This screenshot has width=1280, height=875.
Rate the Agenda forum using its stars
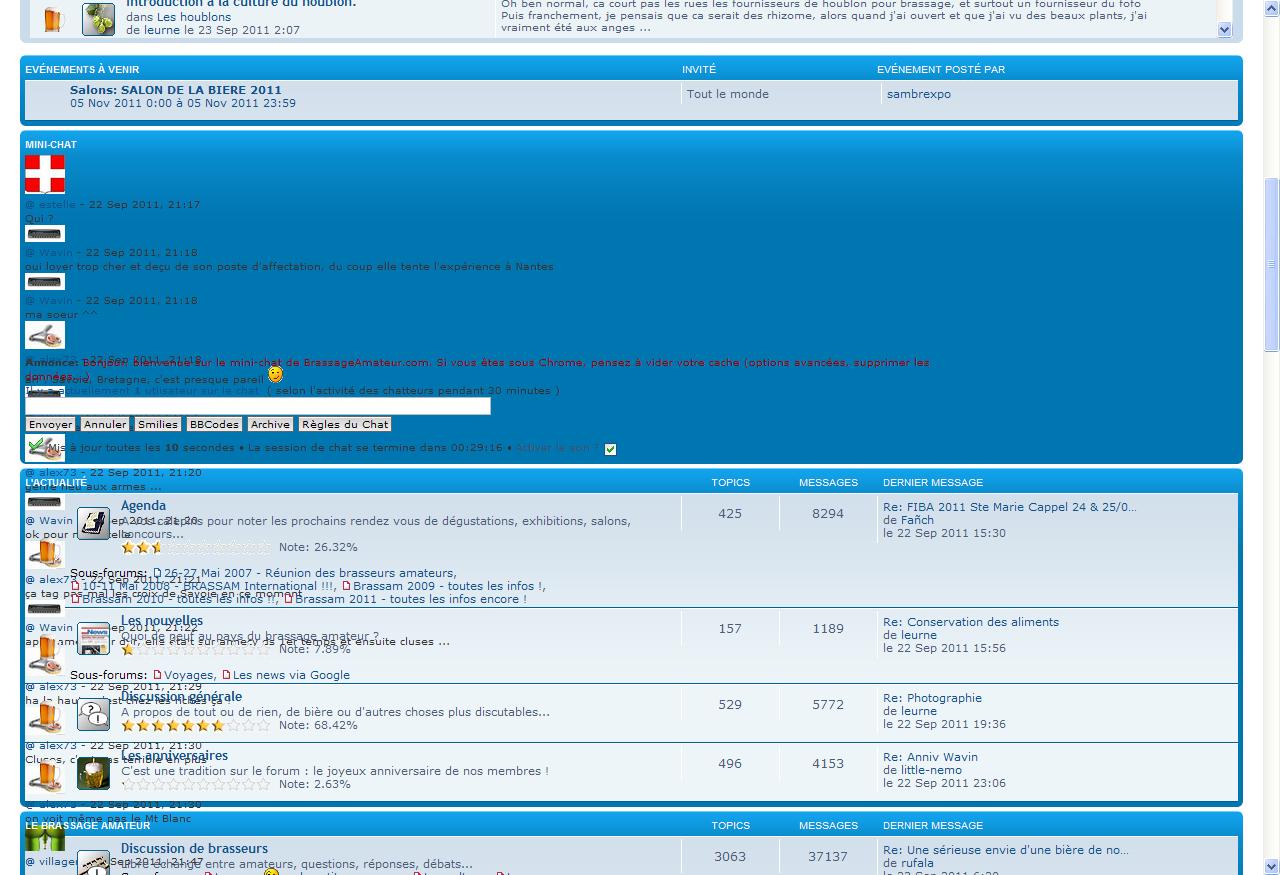tap(196, 547)
